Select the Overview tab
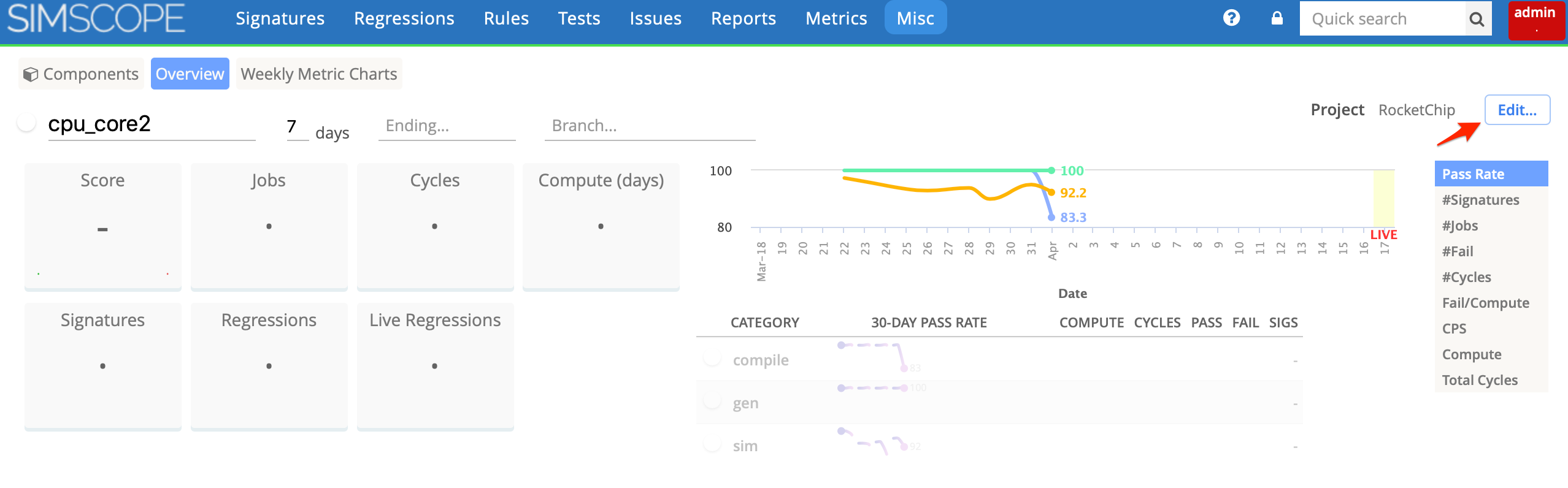This screenshot has height=488, width=1568. tap(190, 74)
